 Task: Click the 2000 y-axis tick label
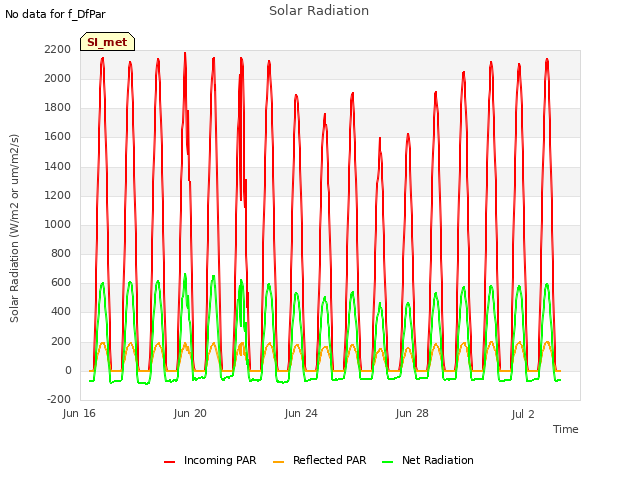click(58, 78)
